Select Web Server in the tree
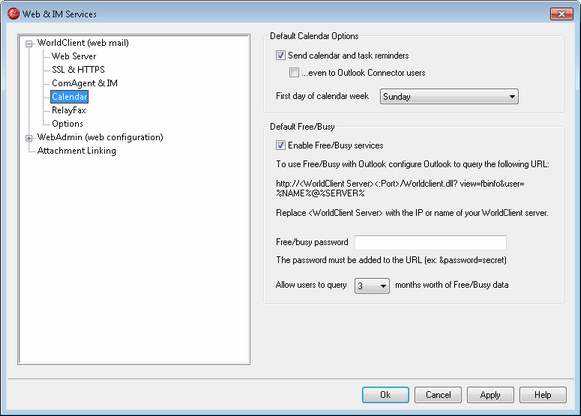581x416 pixels. pyautogui.click(x=74, y=56)
